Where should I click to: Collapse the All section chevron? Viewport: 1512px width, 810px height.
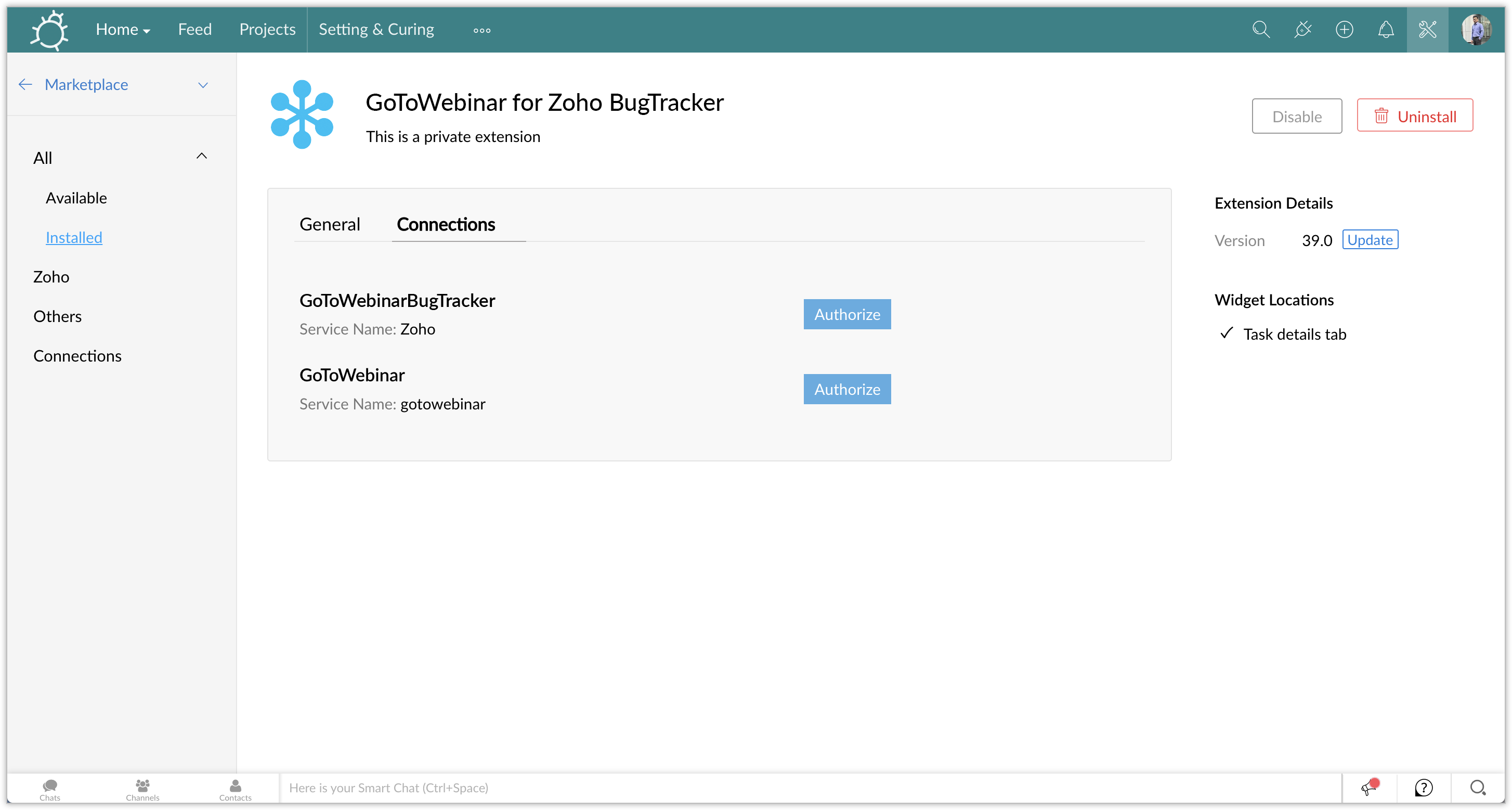[201, 156]
